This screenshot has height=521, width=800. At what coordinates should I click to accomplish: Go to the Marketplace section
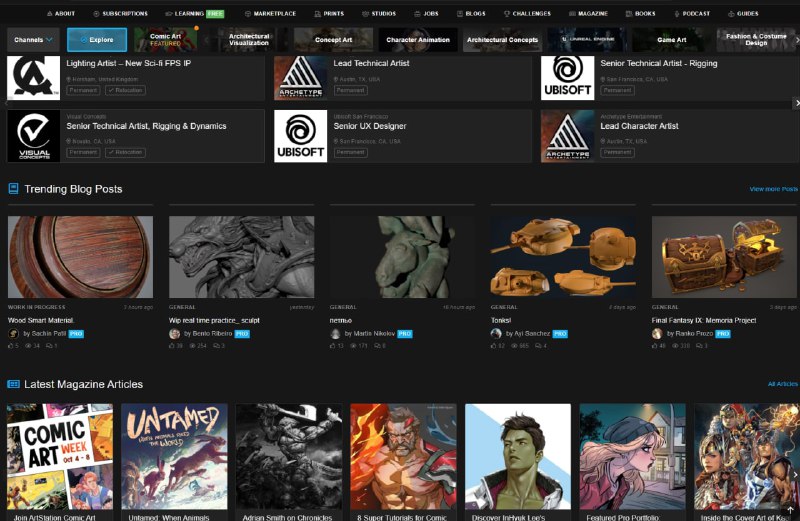pyautogui.click(x=270, y=14)
